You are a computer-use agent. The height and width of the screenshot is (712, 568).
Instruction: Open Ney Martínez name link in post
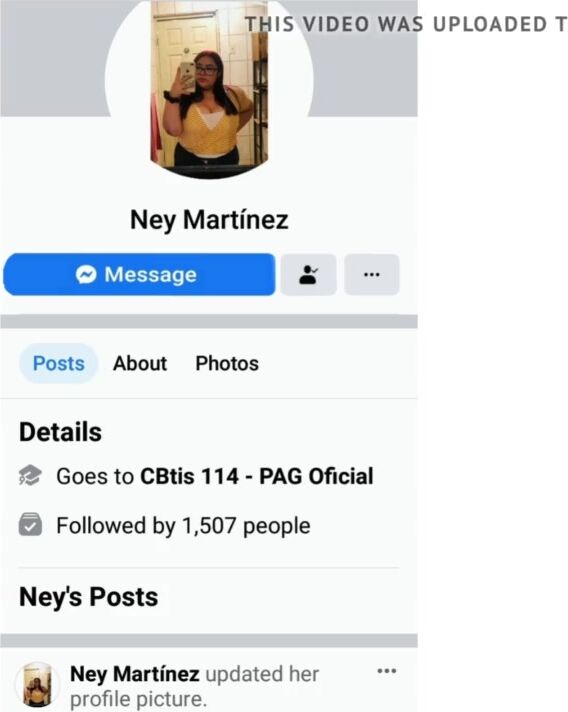[x=135, y=673]
